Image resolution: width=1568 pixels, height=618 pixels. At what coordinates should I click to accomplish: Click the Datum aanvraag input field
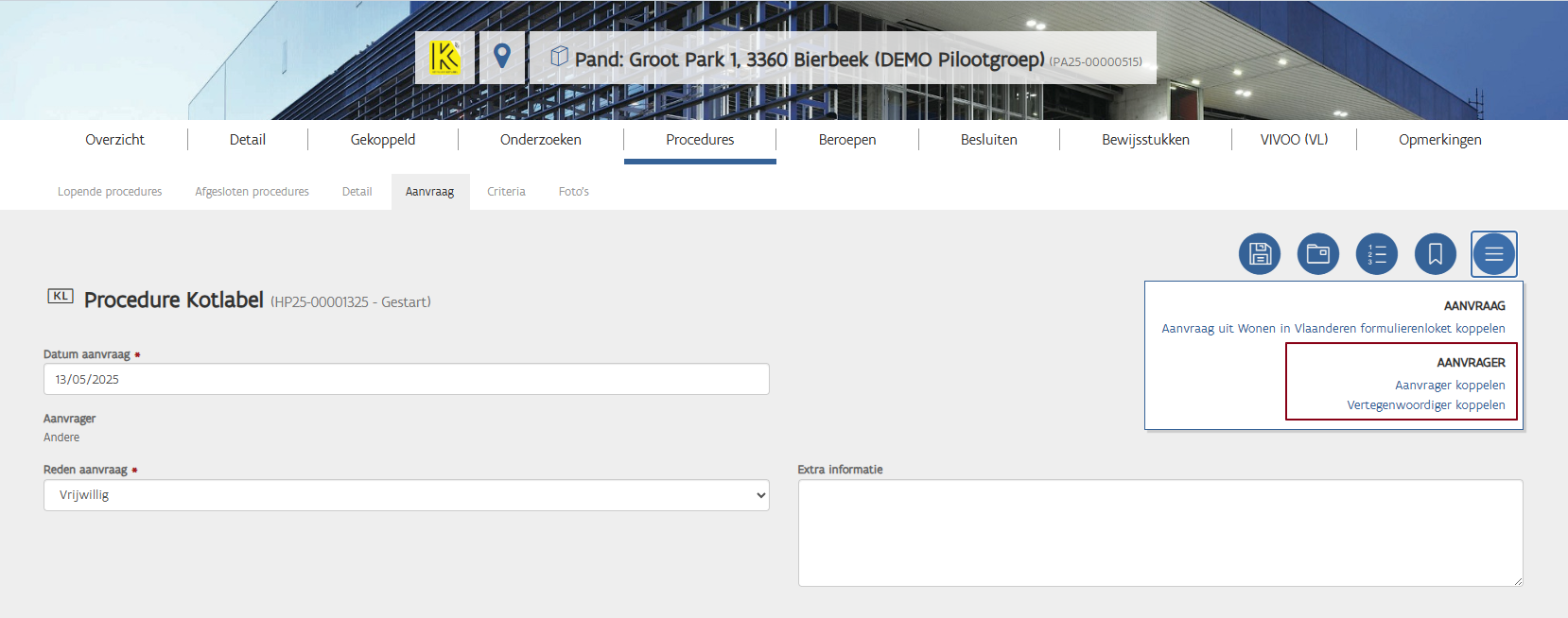coord(406,380)
